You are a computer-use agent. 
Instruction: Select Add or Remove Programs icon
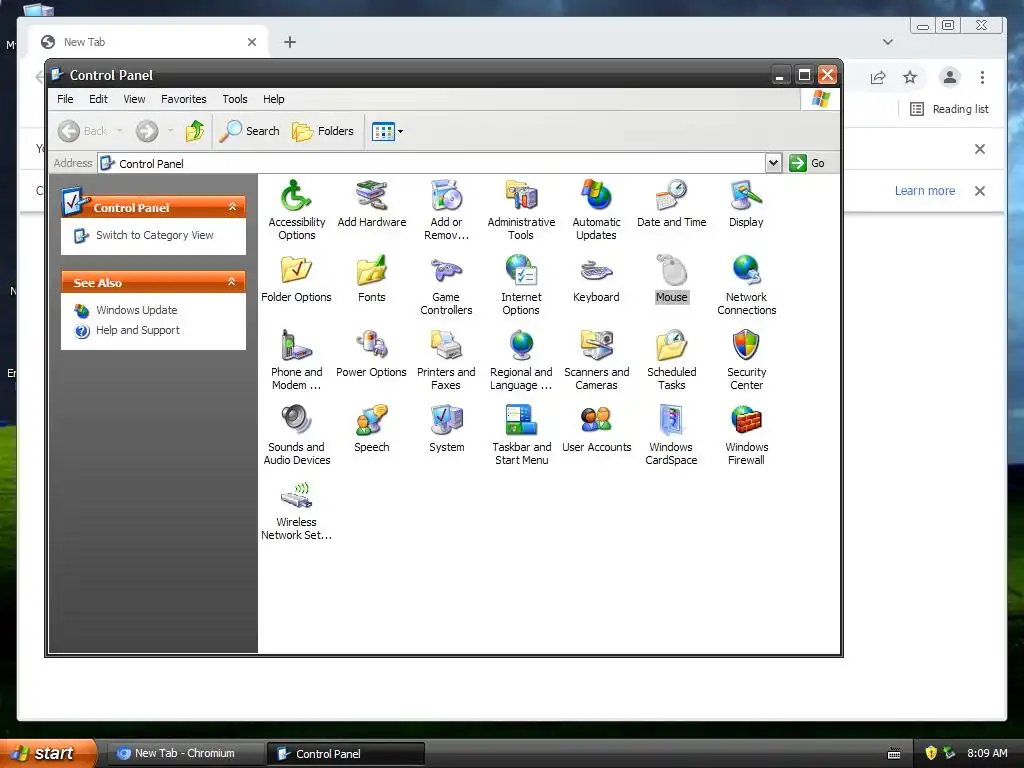tap(446, 195)
